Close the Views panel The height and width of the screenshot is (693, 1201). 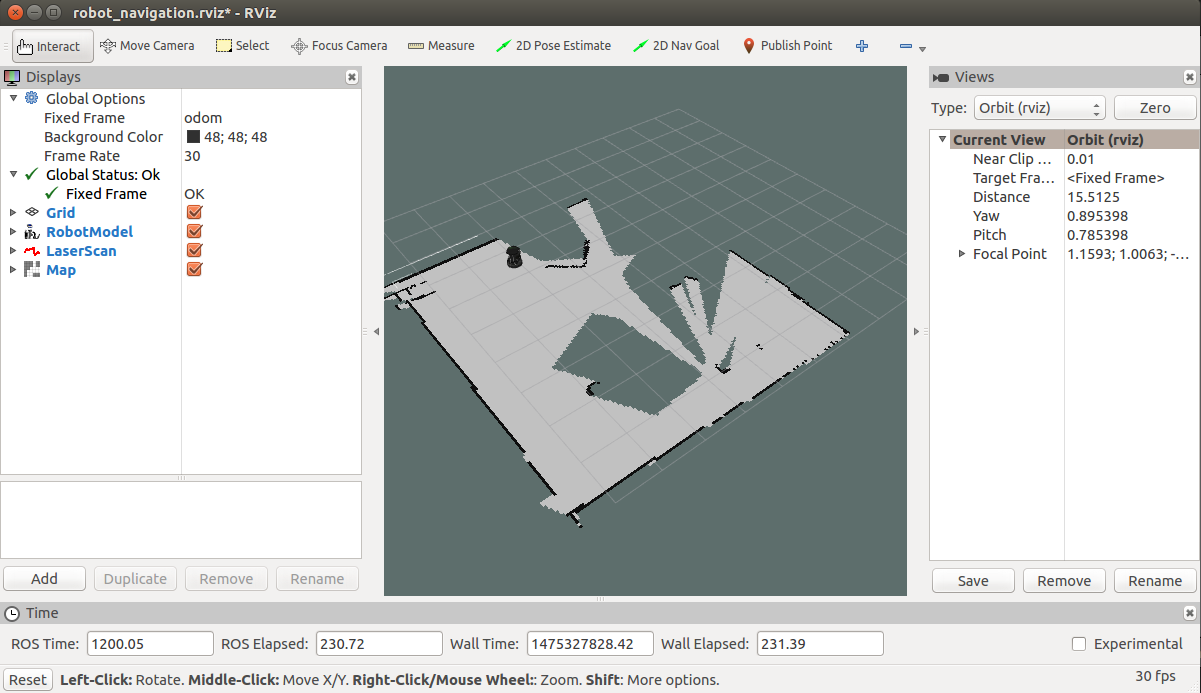click(x=1190, y=77)
